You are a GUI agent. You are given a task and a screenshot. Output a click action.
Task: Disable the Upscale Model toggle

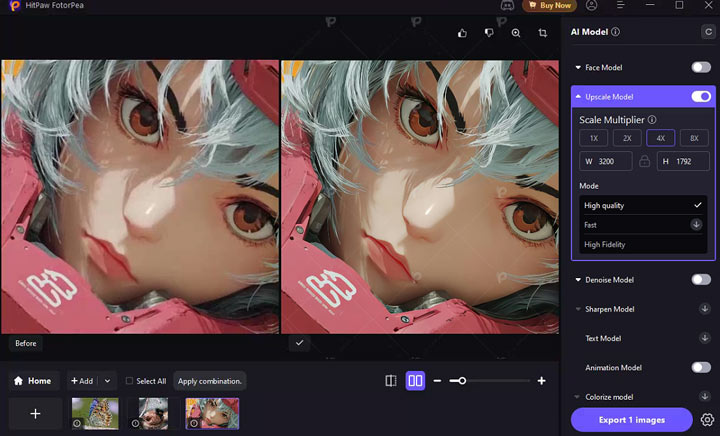[701, 96]
